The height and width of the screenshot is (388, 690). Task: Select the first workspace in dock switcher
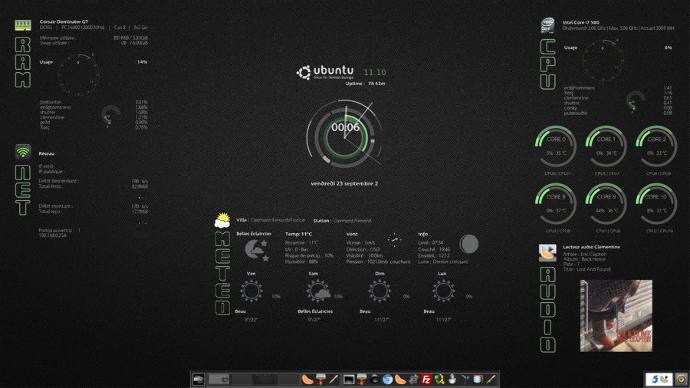pos(219,379)
